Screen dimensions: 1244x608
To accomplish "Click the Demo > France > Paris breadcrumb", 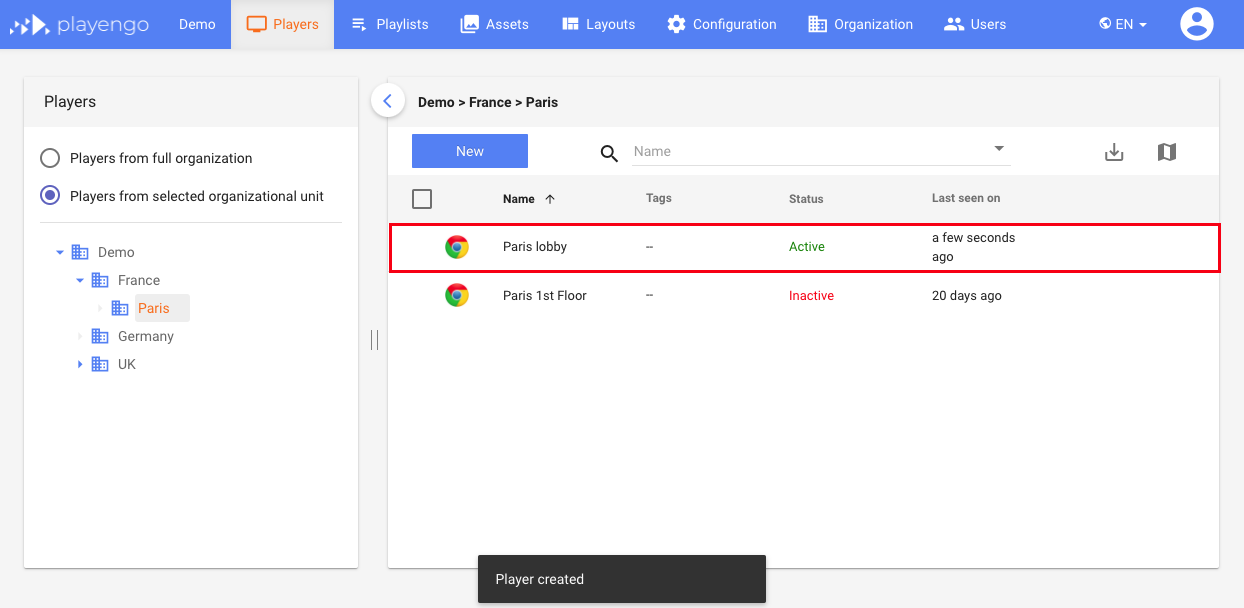I will pyautogui.click(x=488, y=102).
